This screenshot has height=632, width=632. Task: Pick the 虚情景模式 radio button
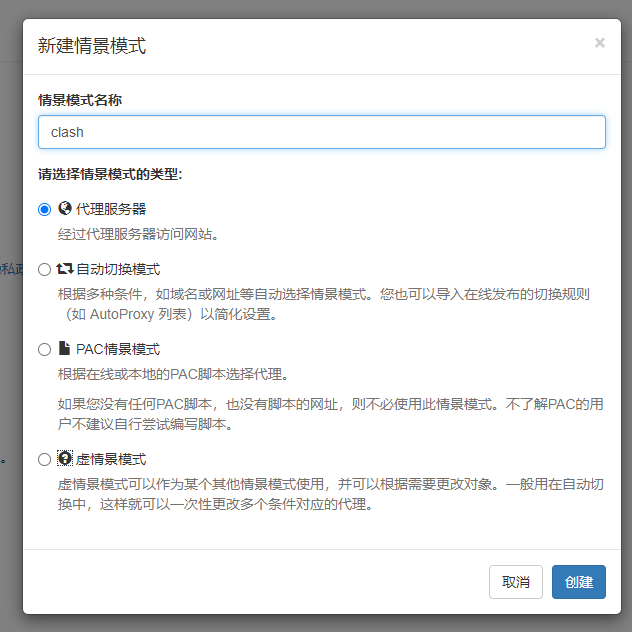click(44, 460)
